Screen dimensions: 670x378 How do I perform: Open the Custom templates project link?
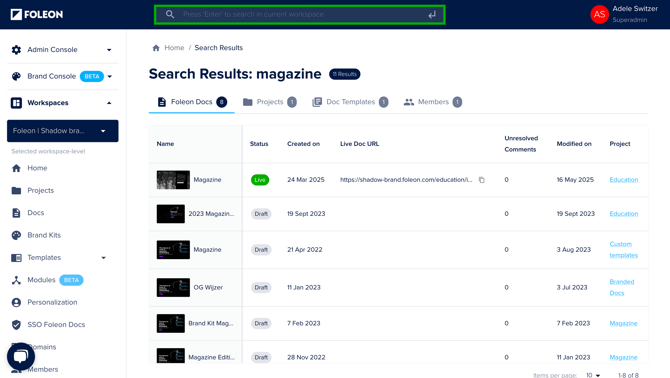[x=623, y=250]
